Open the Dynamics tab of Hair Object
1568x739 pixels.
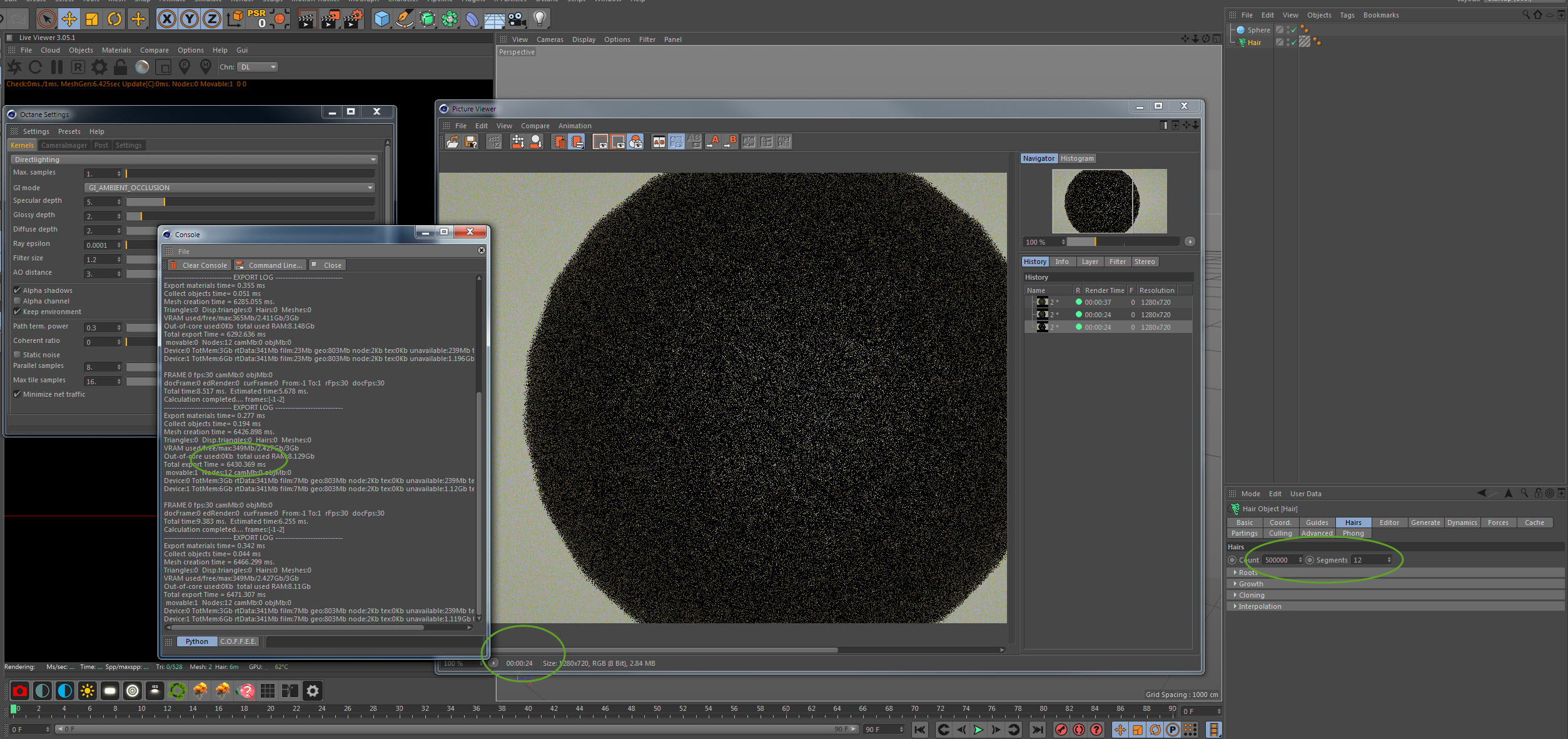(1462, 522)
